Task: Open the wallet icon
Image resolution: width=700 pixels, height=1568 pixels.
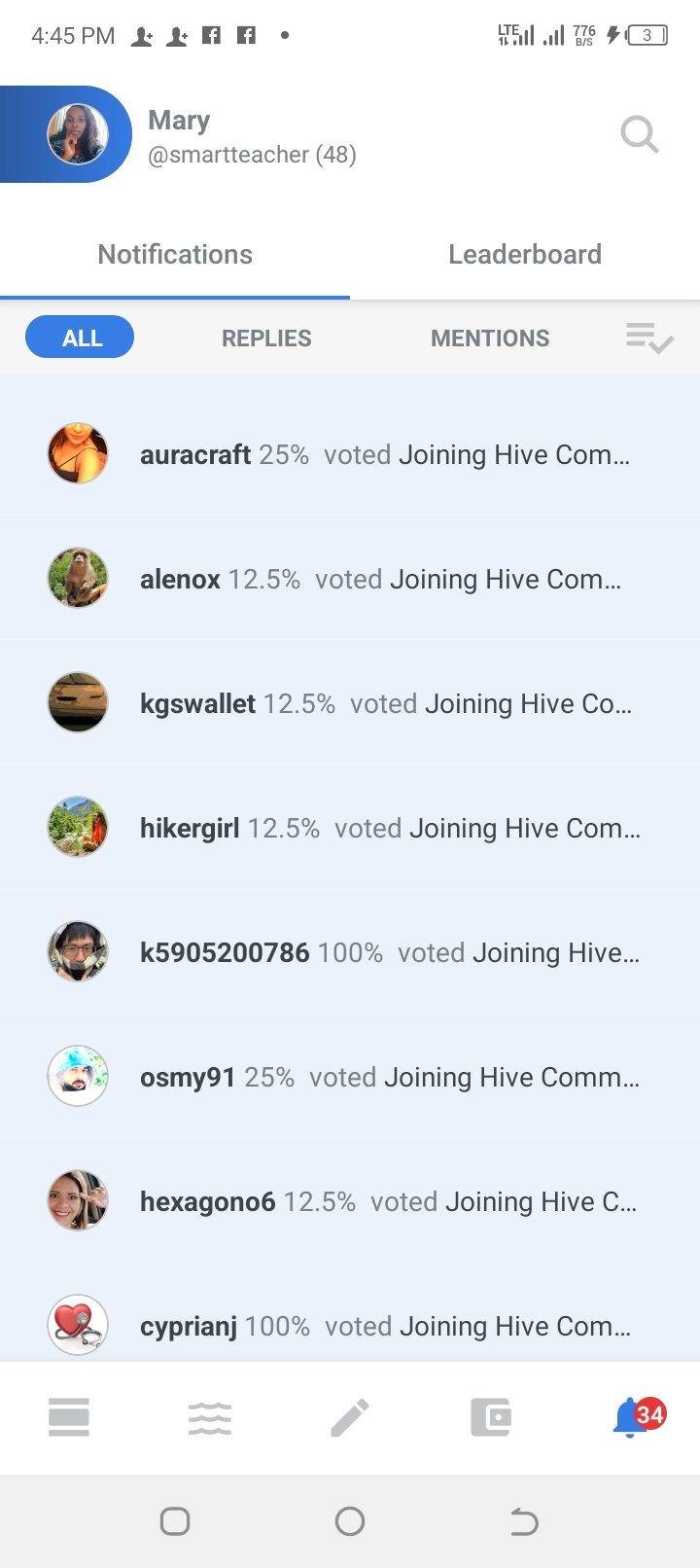Action: click(x=491, y=1417)
